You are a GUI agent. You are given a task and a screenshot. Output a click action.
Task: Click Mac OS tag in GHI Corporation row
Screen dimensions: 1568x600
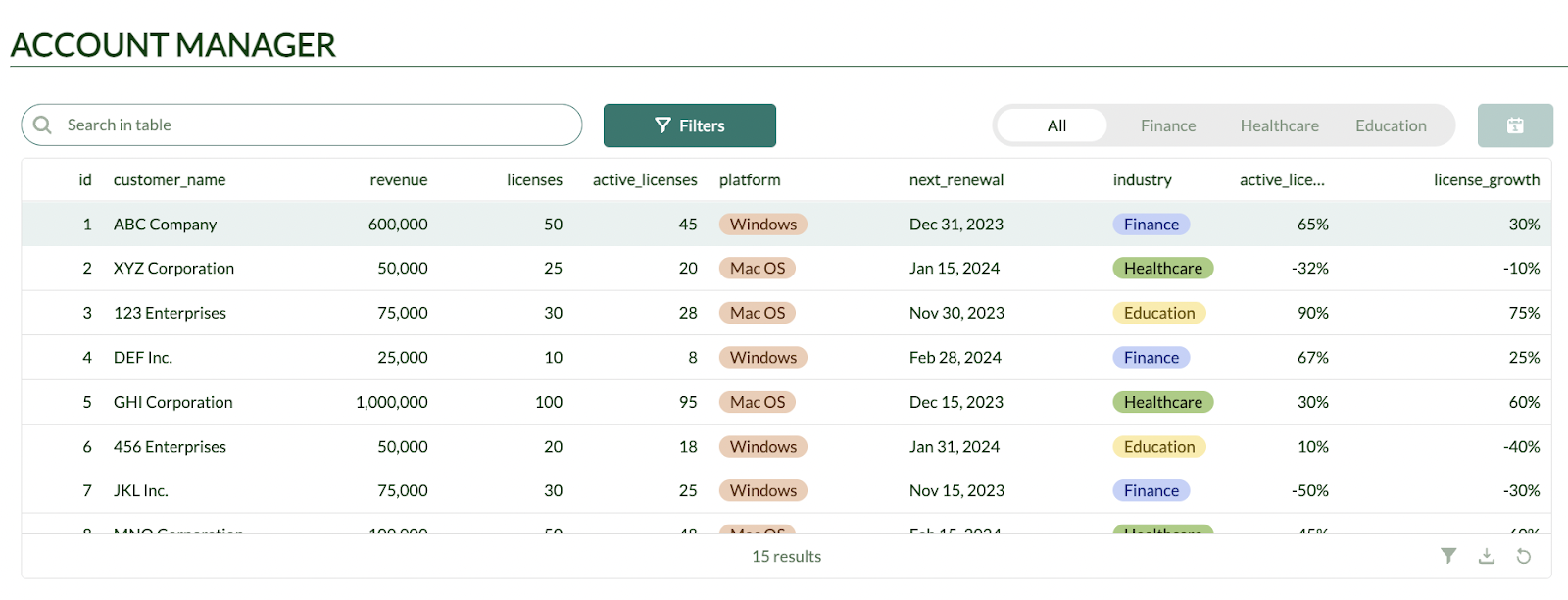758,402
